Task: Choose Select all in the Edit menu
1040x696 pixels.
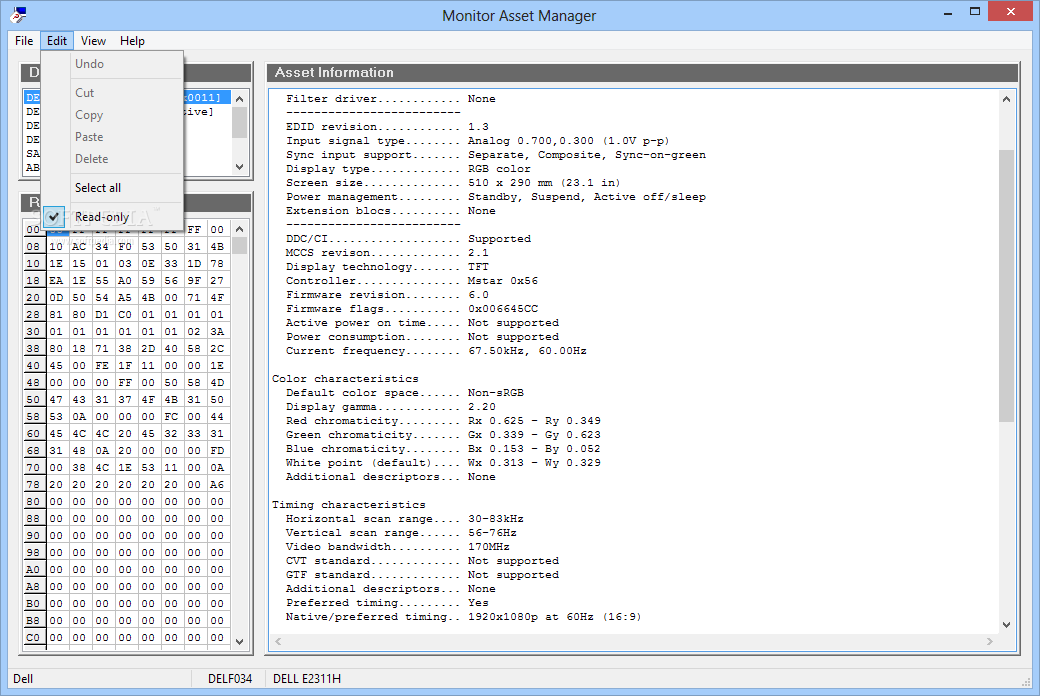Action: [x=112, y=188]
